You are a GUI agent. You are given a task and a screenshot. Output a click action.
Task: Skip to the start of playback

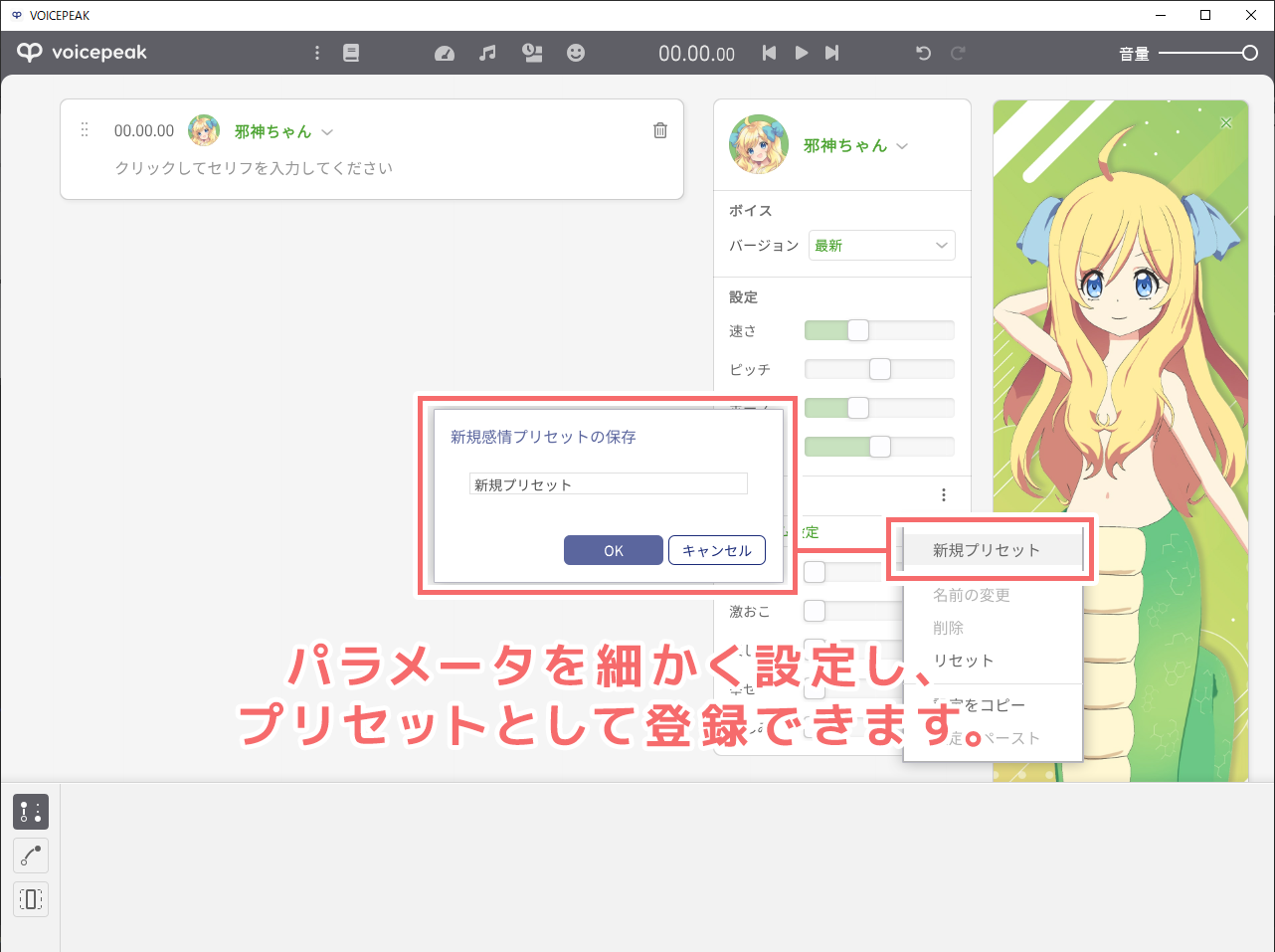769,53
